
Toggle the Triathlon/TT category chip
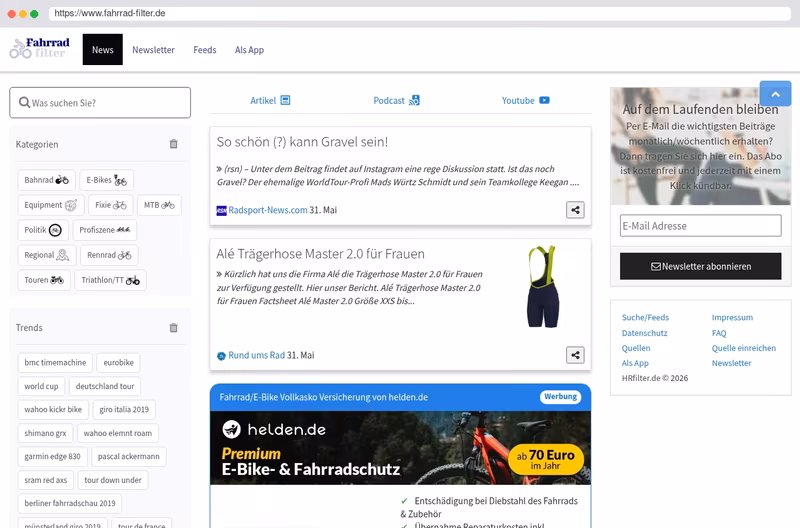(x=111, y=280)
